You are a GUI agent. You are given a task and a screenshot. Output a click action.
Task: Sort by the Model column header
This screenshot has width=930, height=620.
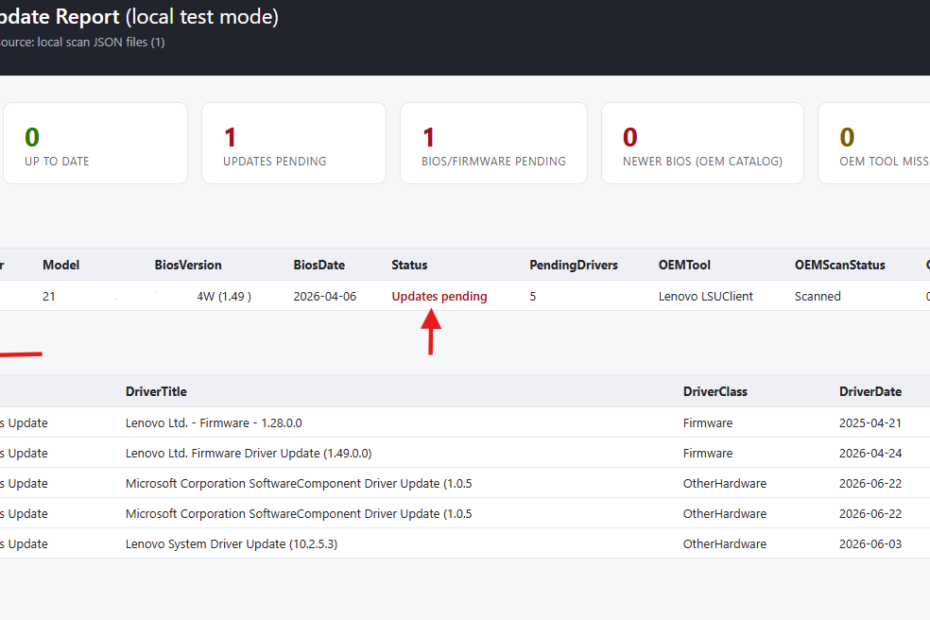61,265
